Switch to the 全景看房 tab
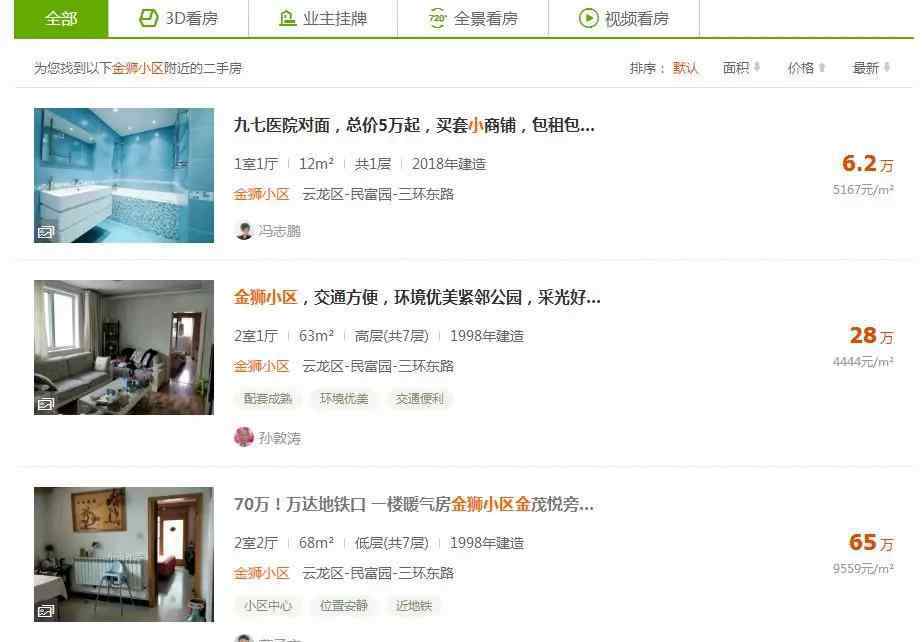The height and width of the screenshot is (642, 922). 473,19
